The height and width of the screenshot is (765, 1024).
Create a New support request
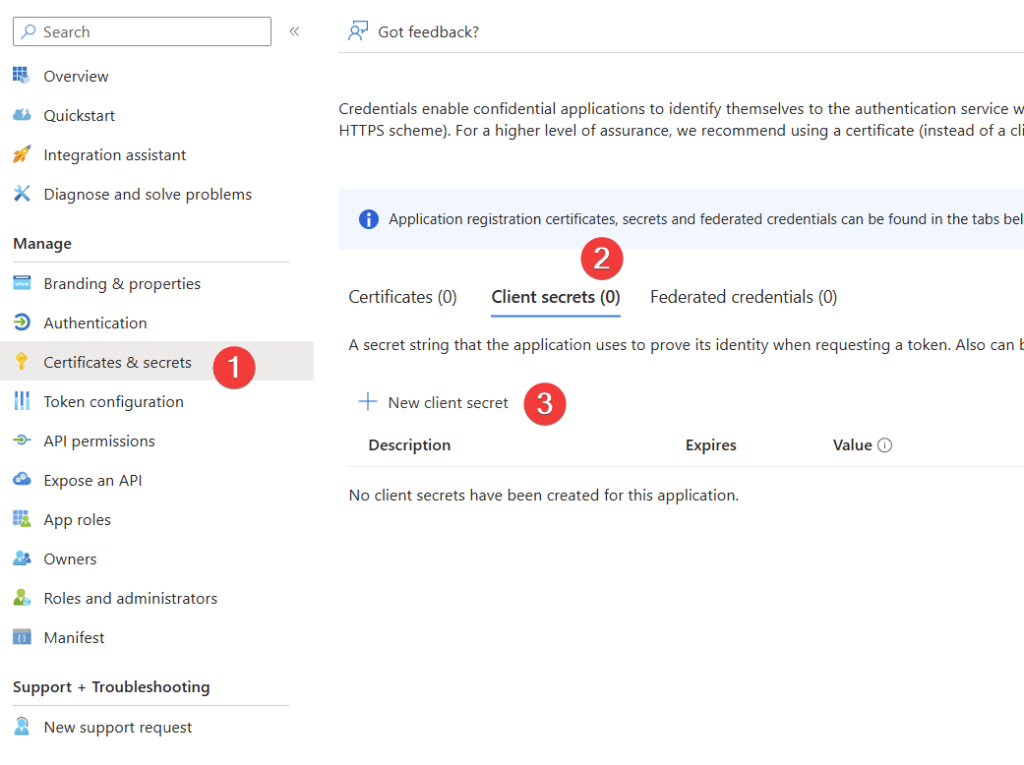(x=117, y=727)
